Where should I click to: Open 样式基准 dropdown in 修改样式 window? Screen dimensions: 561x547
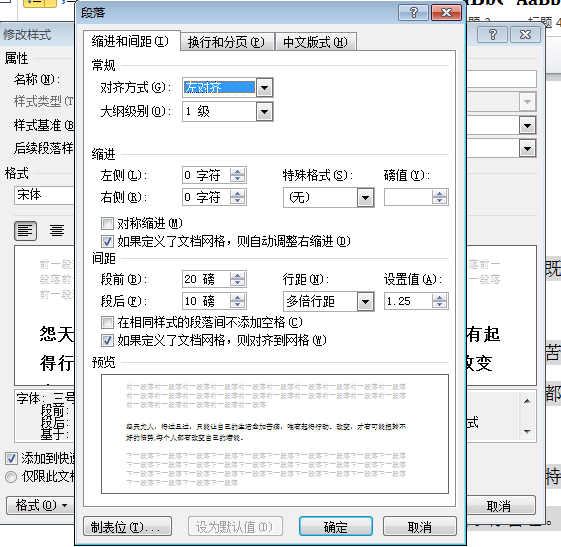pos(527,126)
